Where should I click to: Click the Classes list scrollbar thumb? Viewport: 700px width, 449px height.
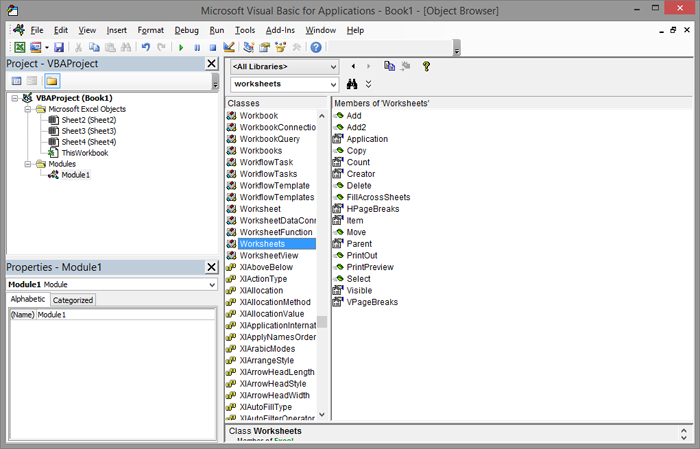tap(322, 322)
